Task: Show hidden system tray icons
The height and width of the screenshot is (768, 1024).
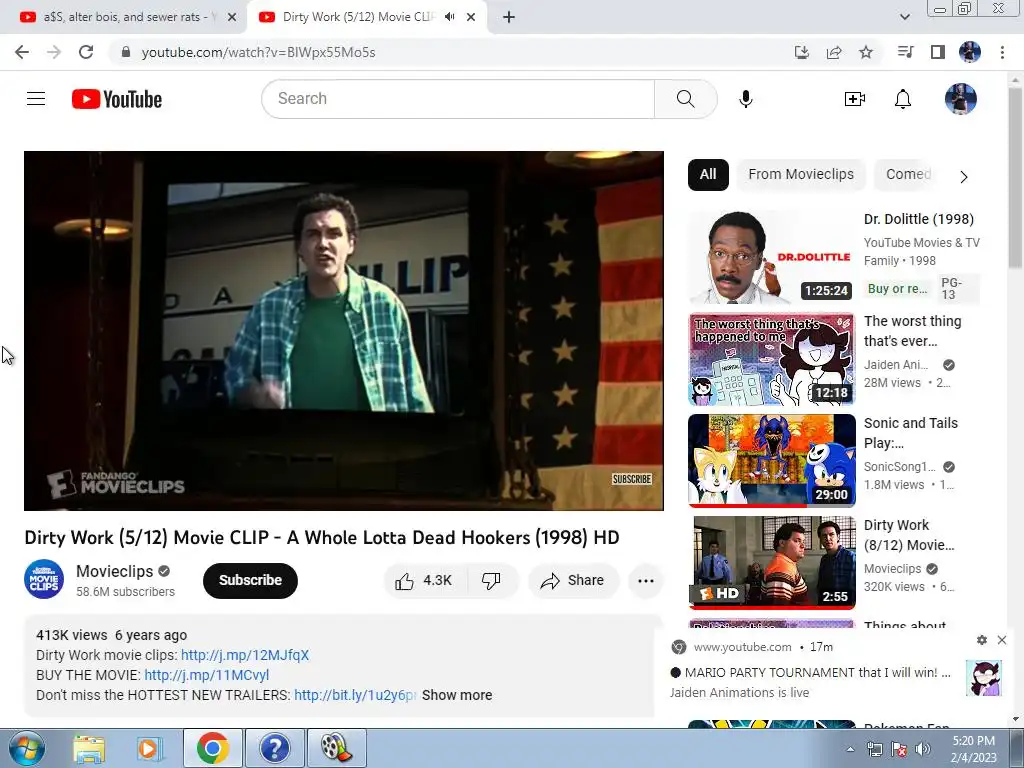Action: point(850,749)
